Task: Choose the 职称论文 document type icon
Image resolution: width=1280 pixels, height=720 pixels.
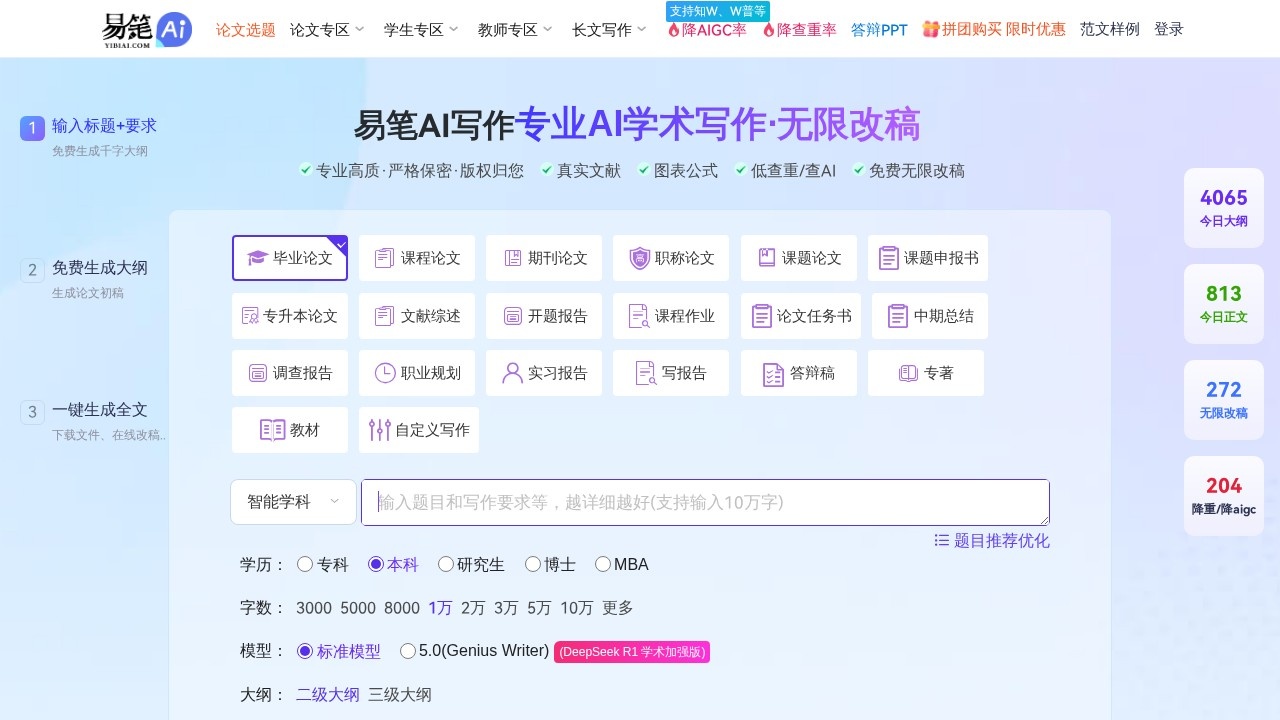Action: tap(670, 258)
